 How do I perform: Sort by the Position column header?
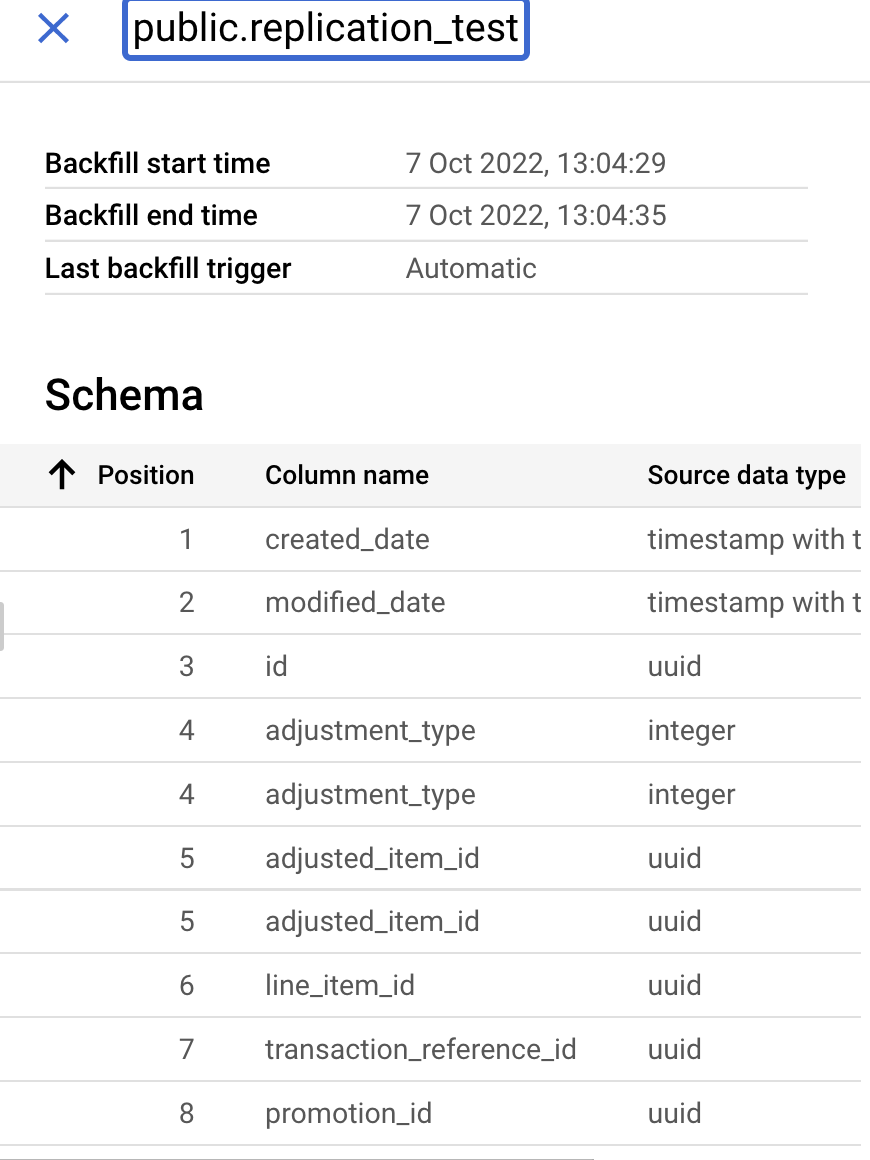pyautogui.click(x=145, y=475)
